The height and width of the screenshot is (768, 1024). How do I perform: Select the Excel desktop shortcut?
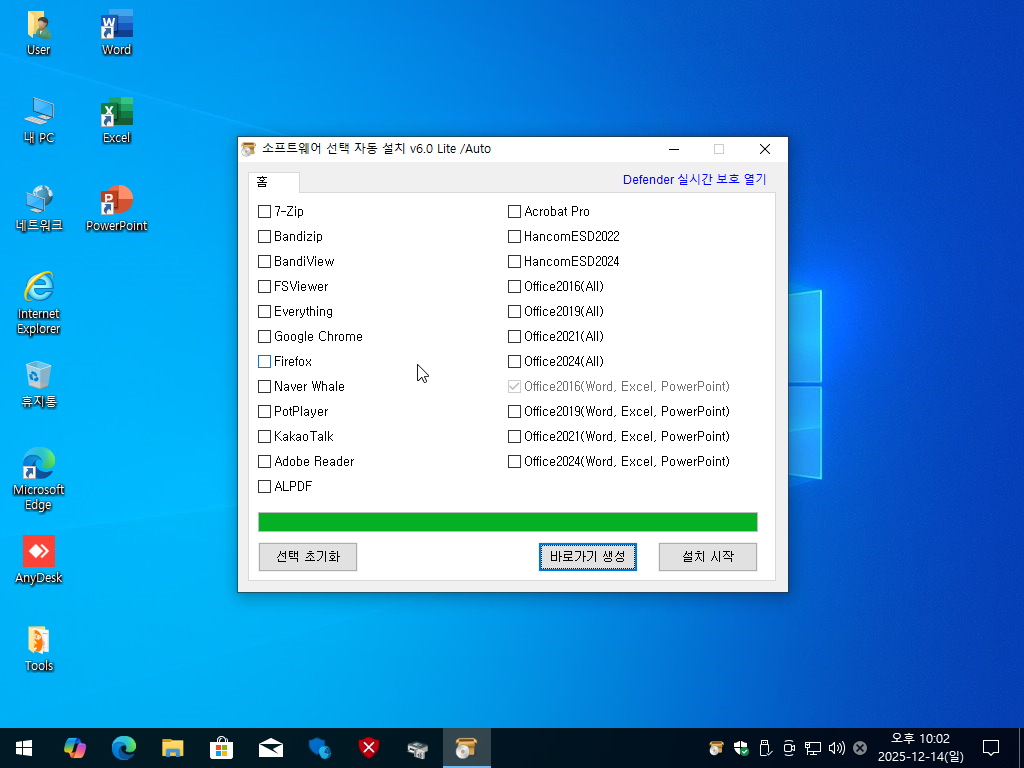[x=116, y=121]
